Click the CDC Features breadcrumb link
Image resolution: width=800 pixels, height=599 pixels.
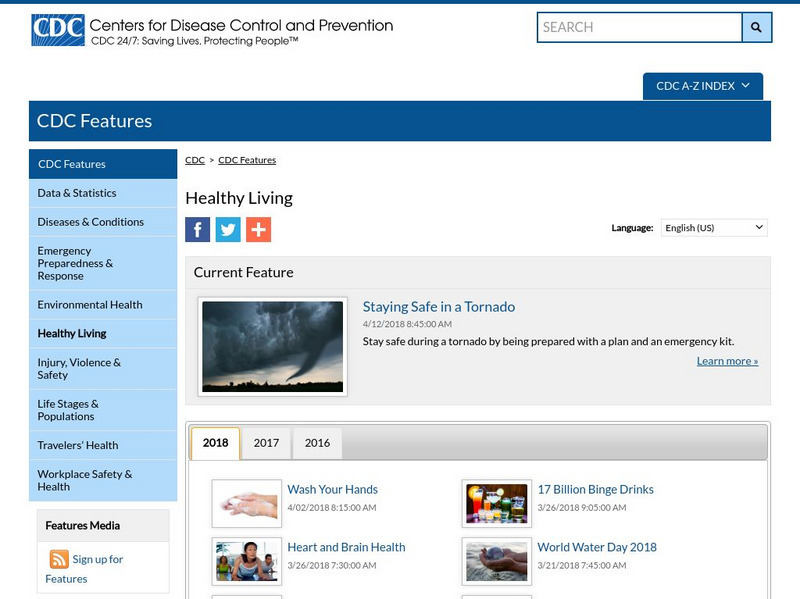tap(247, 160)
